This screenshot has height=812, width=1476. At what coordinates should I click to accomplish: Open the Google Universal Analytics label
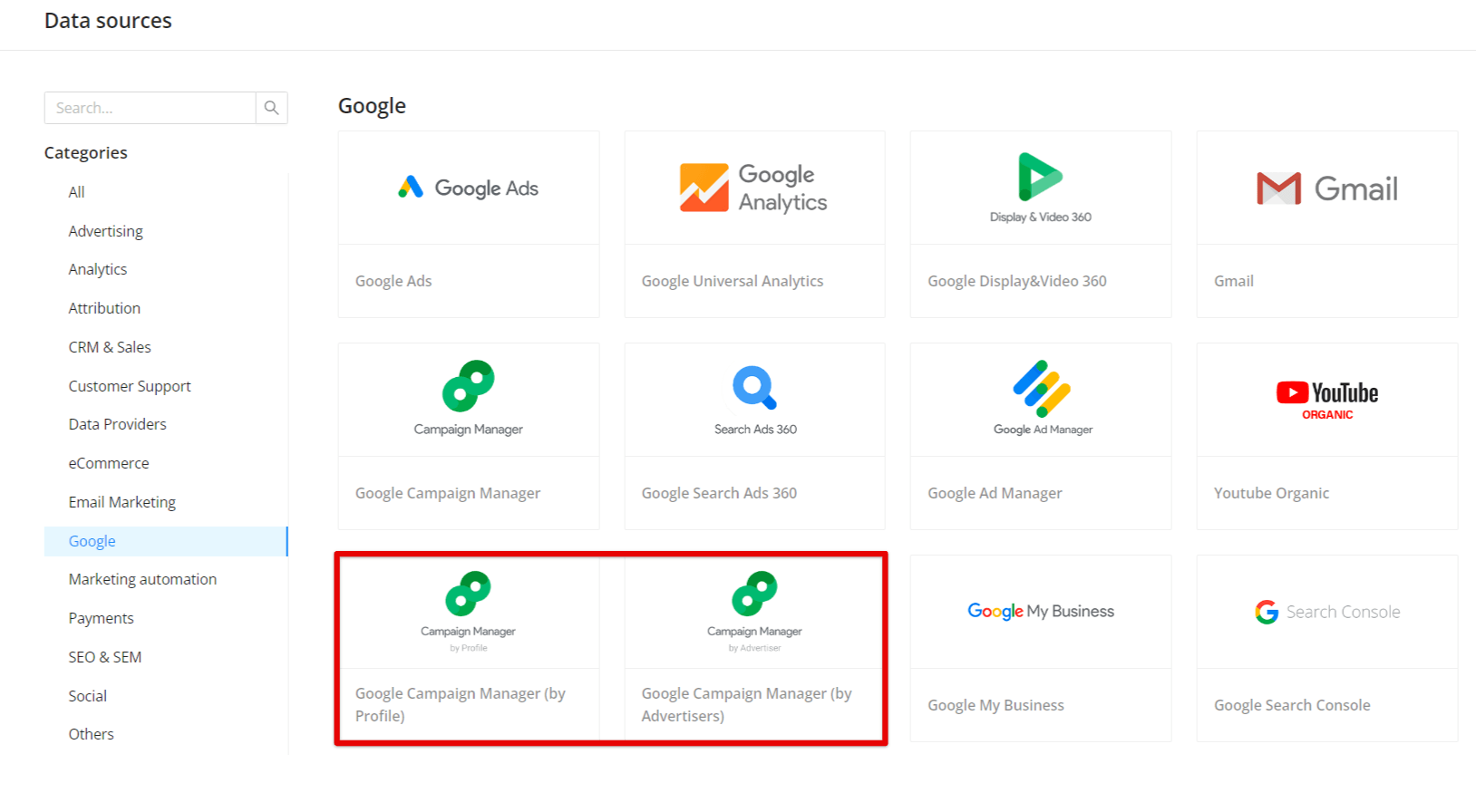click(x=733, y=281)
